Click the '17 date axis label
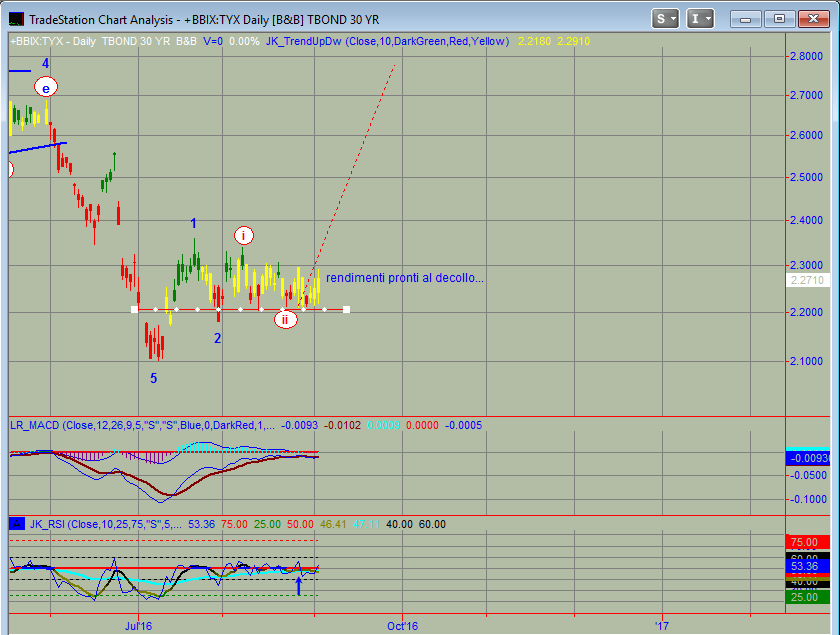 tap(663, 626)
